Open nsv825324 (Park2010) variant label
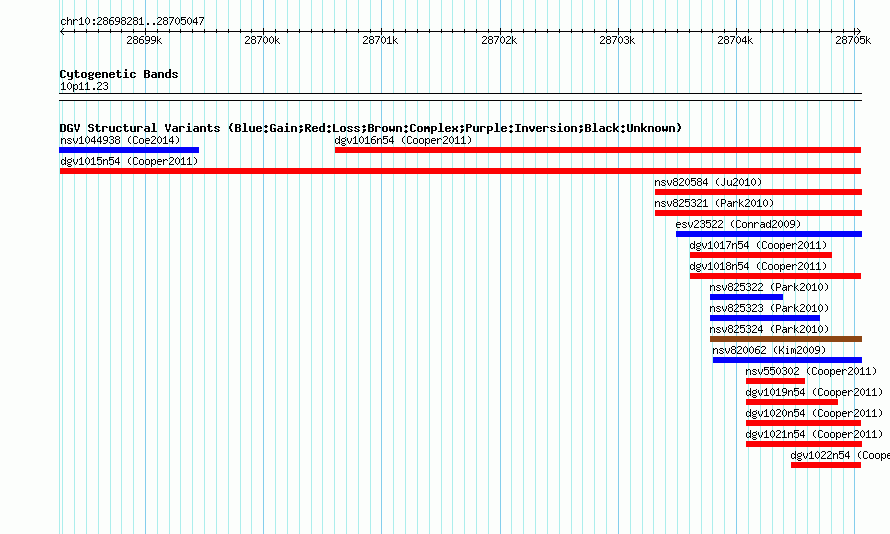This screenshot has height=534, width=890. coord(769,329)
